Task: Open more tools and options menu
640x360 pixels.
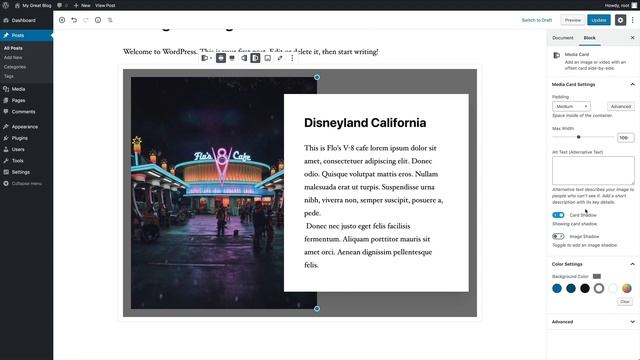Action: [633, 20]
